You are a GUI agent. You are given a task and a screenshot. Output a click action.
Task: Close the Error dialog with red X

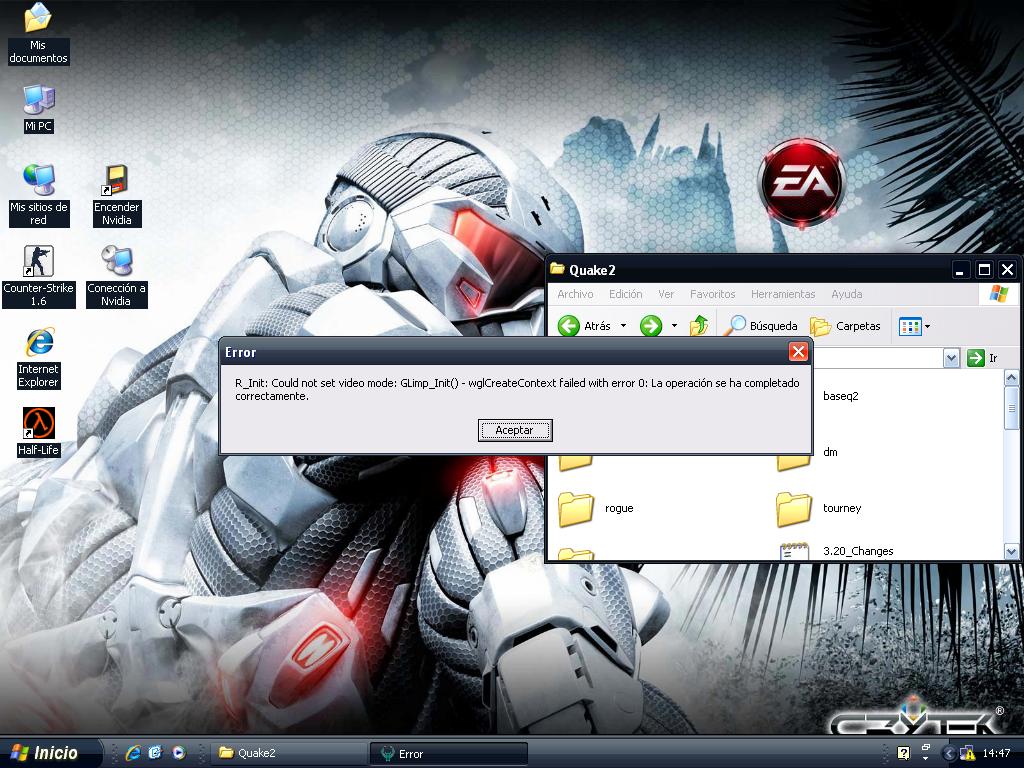click(798, 352)
